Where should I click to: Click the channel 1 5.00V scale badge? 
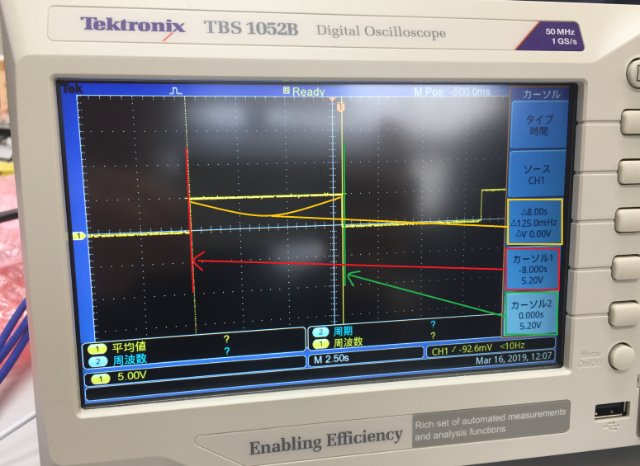click(x=100, y=379)
